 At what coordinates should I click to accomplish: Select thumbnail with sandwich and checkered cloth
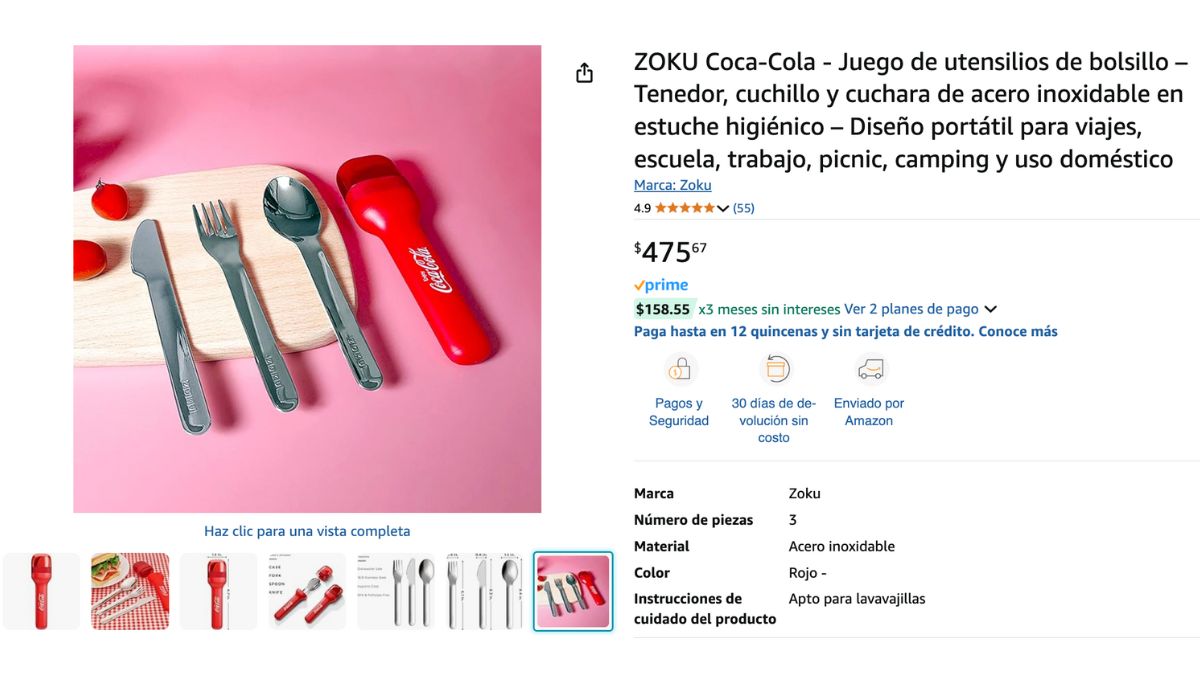coord(130,591)
